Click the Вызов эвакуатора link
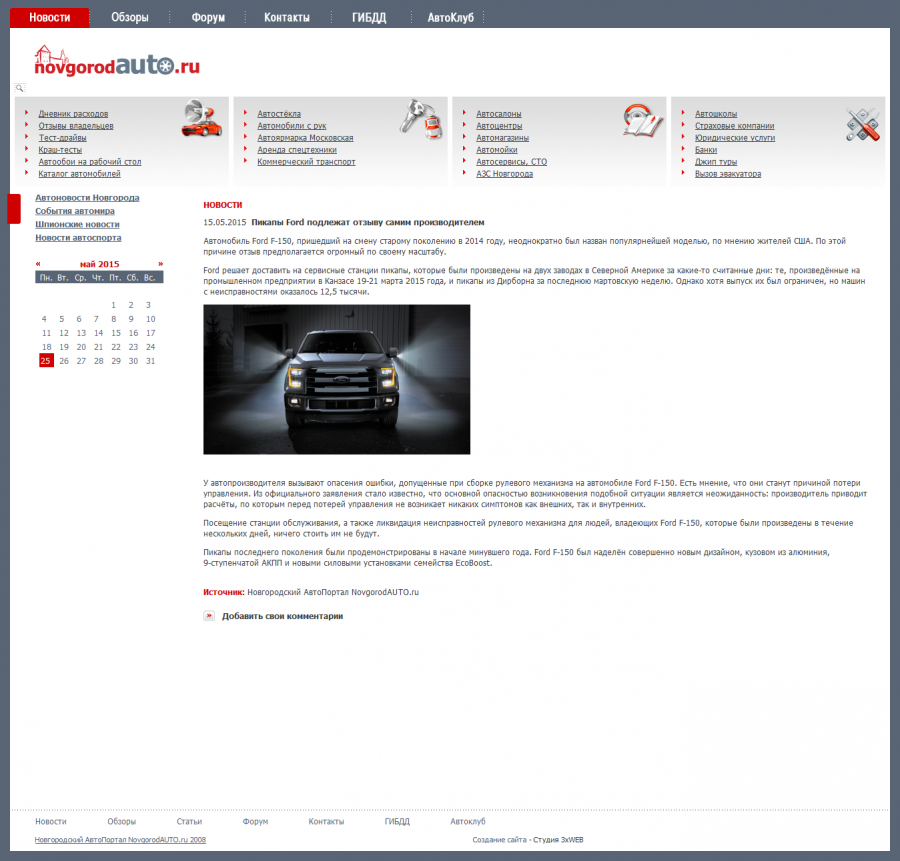900x861 pixels. pyautogui.click(x=728, y=174)
